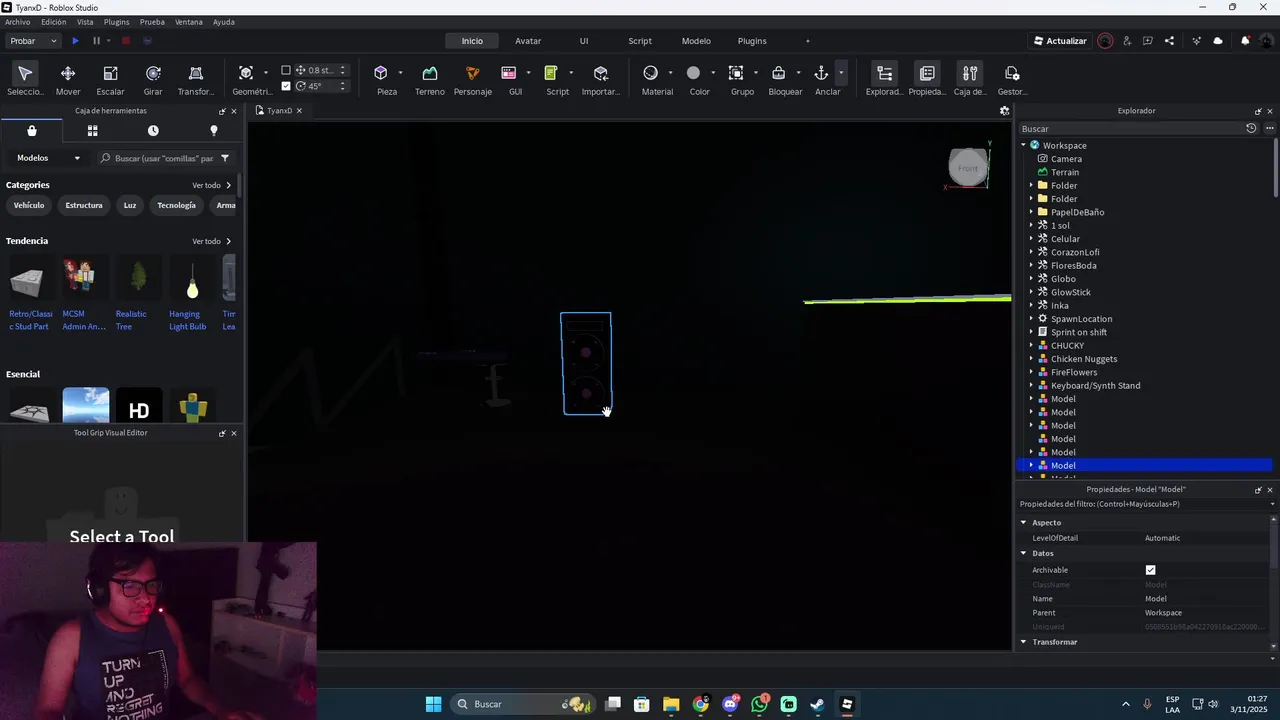The width and height of the screenshot is (1280, 720).
Task: Select the Tecnología category chip
Action: pyautogui.click(x=176, y=205)
